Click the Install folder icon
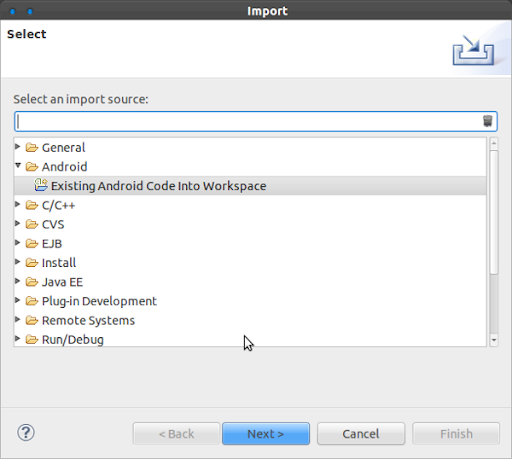This screenshot has height=459, width=512. (x=32, y=263)
